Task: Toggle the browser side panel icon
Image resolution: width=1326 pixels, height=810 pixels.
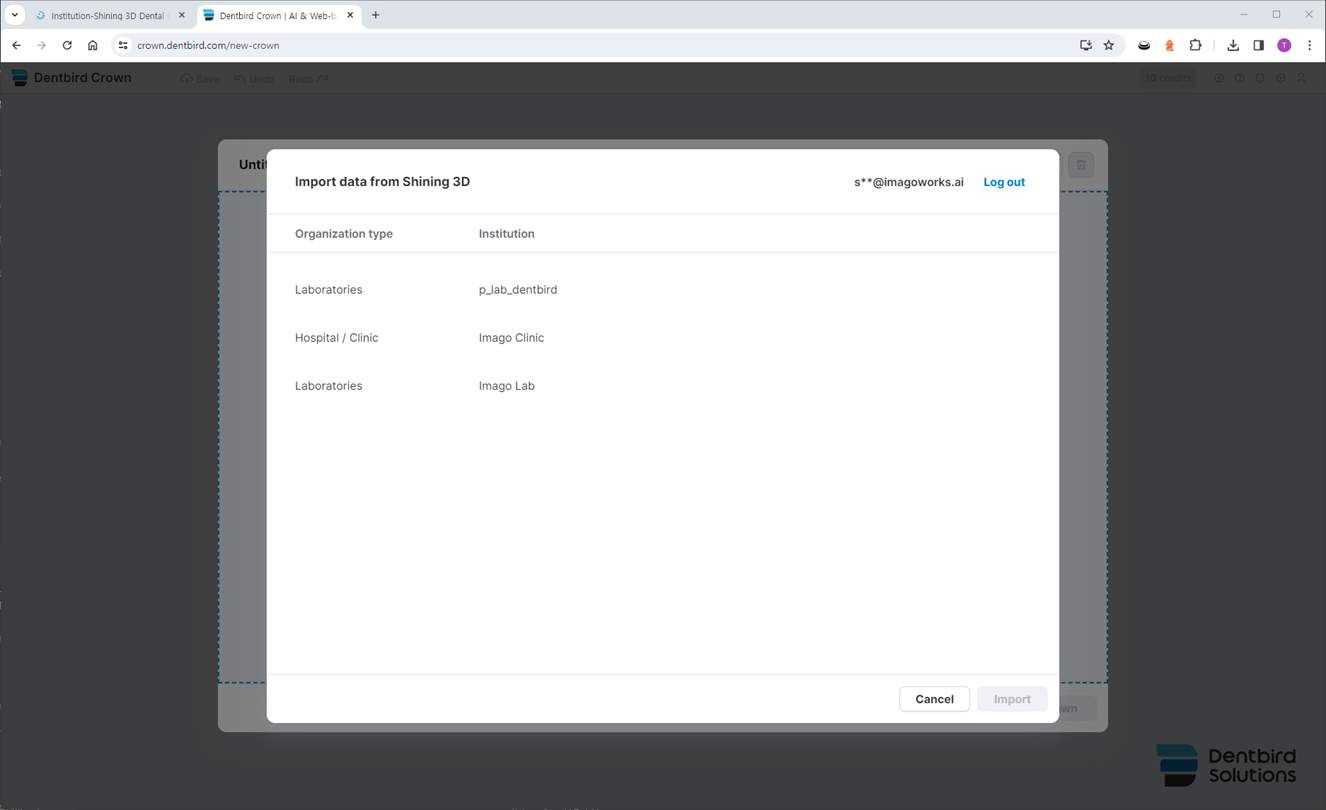Action: (x=1258, y=45)
